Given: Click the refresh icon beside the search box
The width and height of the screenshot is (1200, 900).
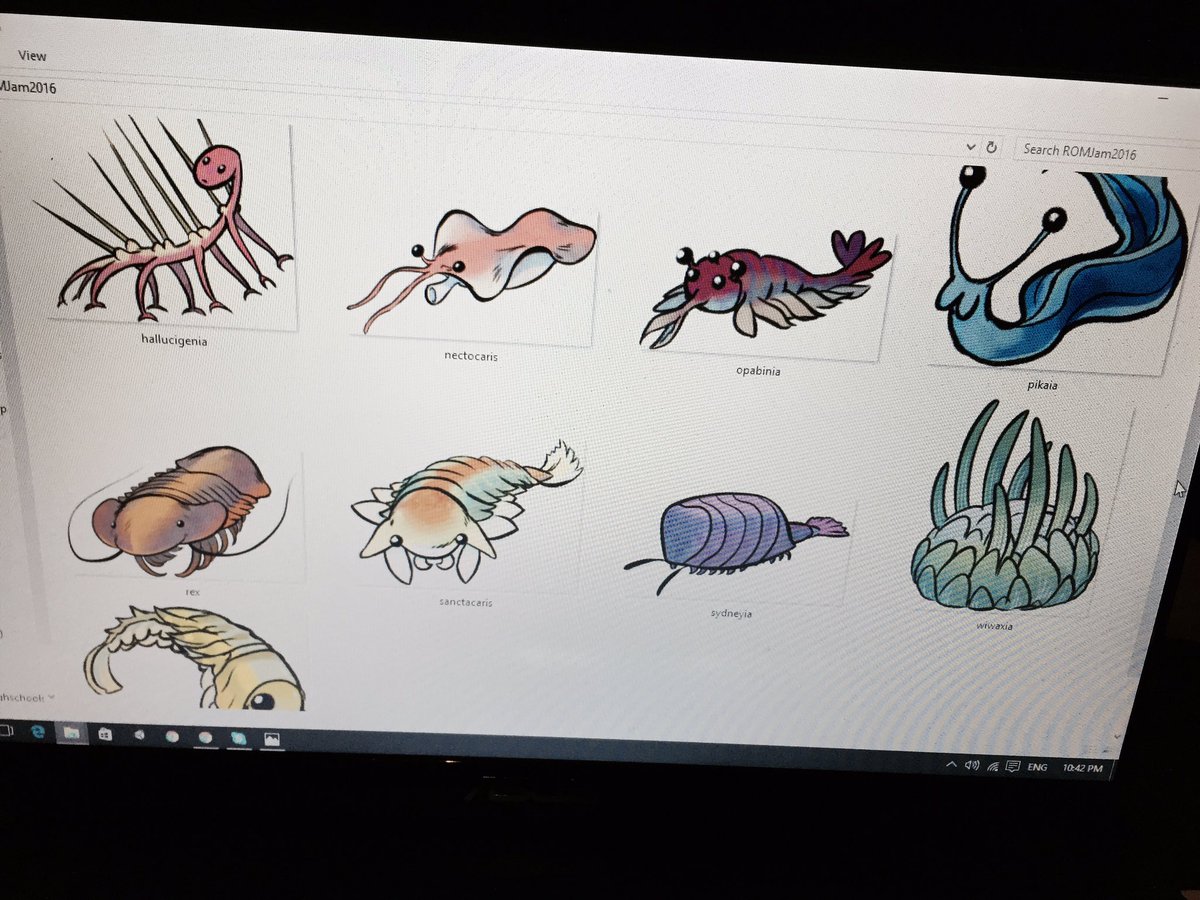Looking at the screenshot, I should pyautogui.click(x=991, y=146).
